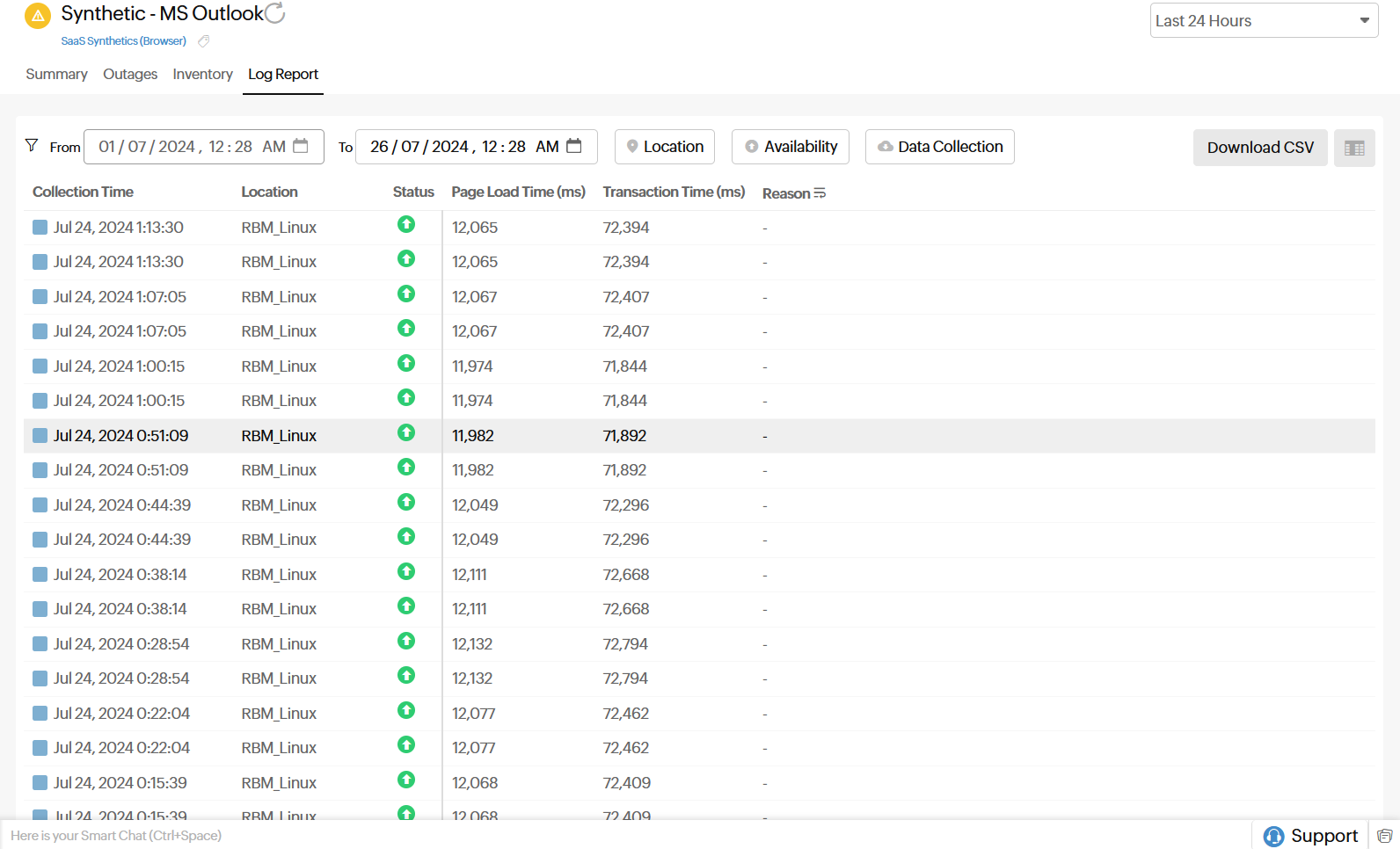The image size is (1400, 849).
Task: Click the Reason column sort icon
Action: (820, 193)
